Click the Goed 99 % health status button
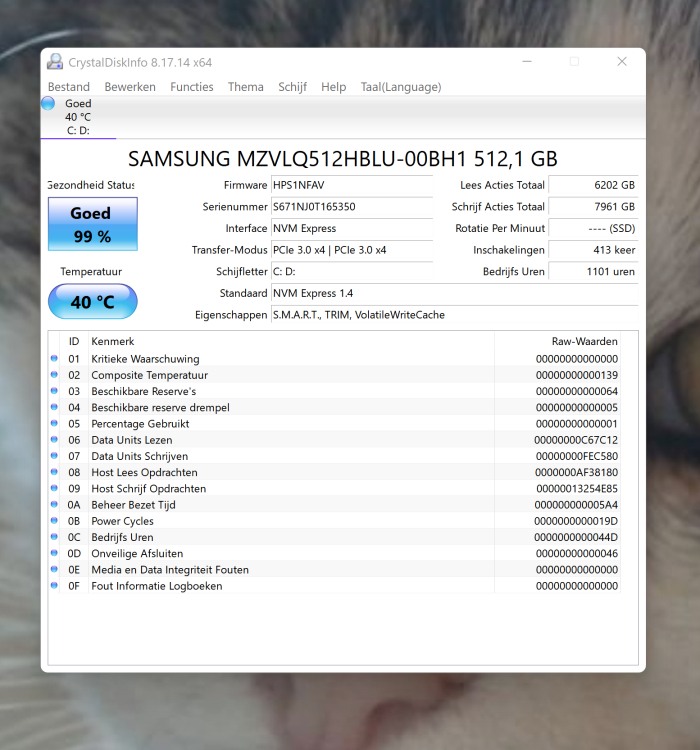Screen dimensions: 700x750 click(93, 224)
